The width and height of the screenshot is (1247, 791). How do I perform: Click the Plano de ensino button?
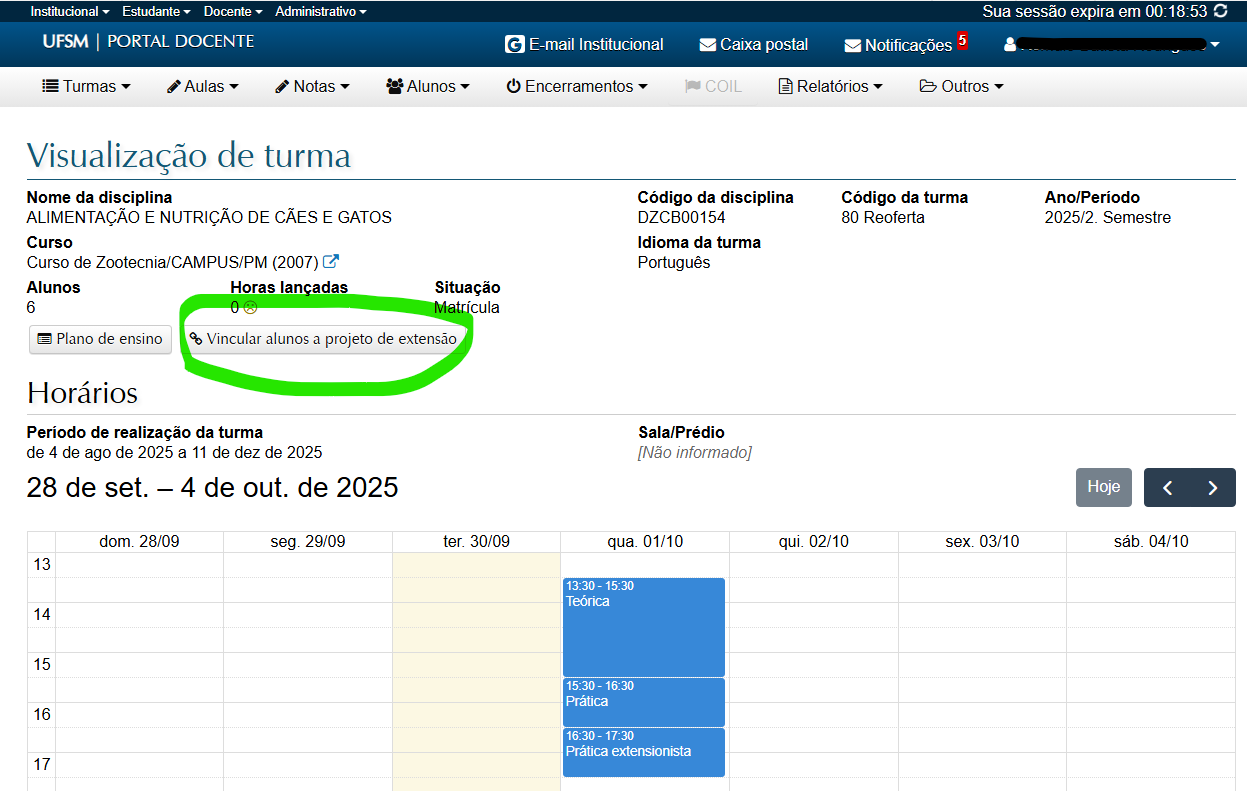[100, 339]
